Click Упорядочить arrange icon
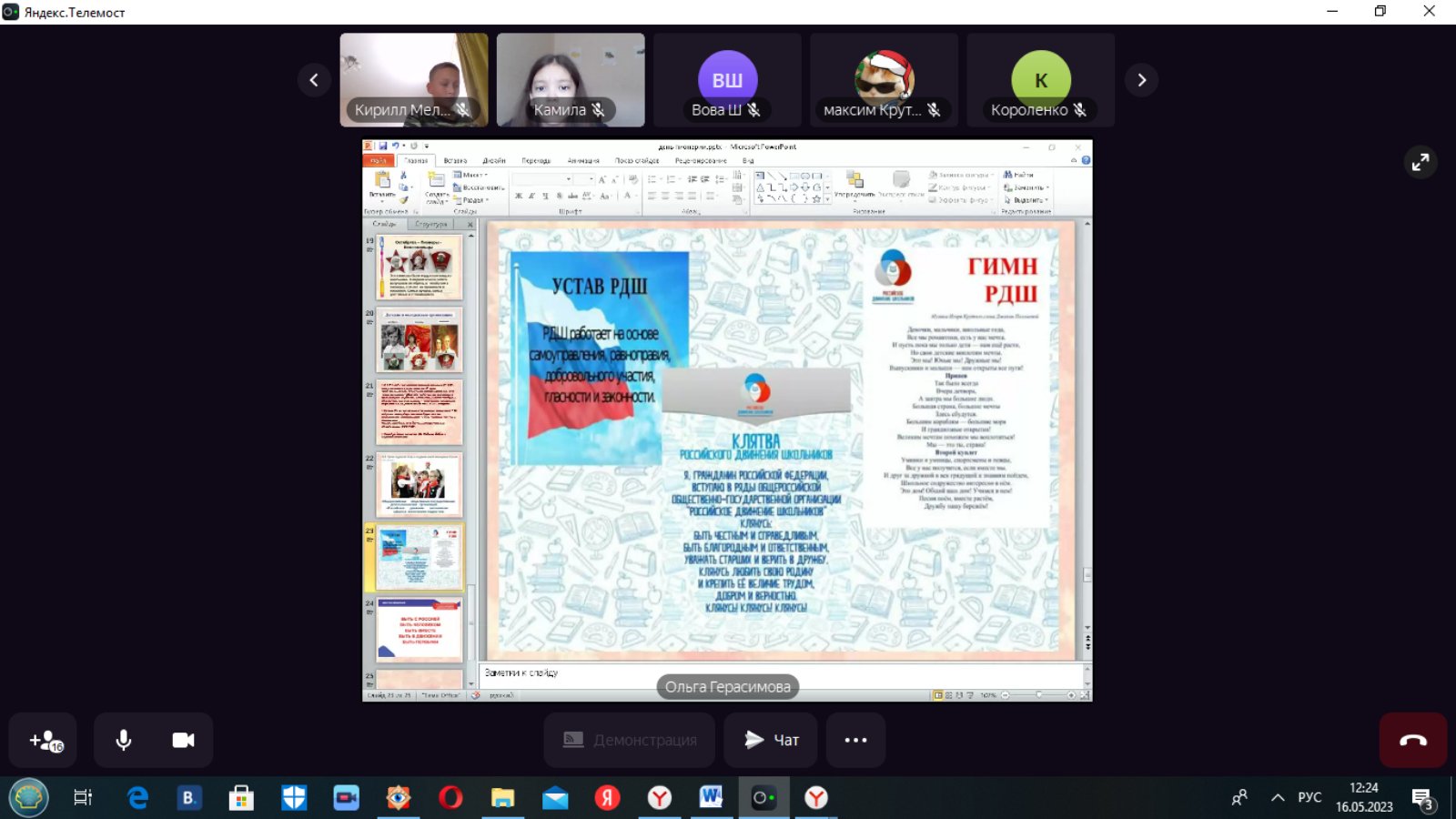This screenshot has height=819, width=1456. point(854,179)
